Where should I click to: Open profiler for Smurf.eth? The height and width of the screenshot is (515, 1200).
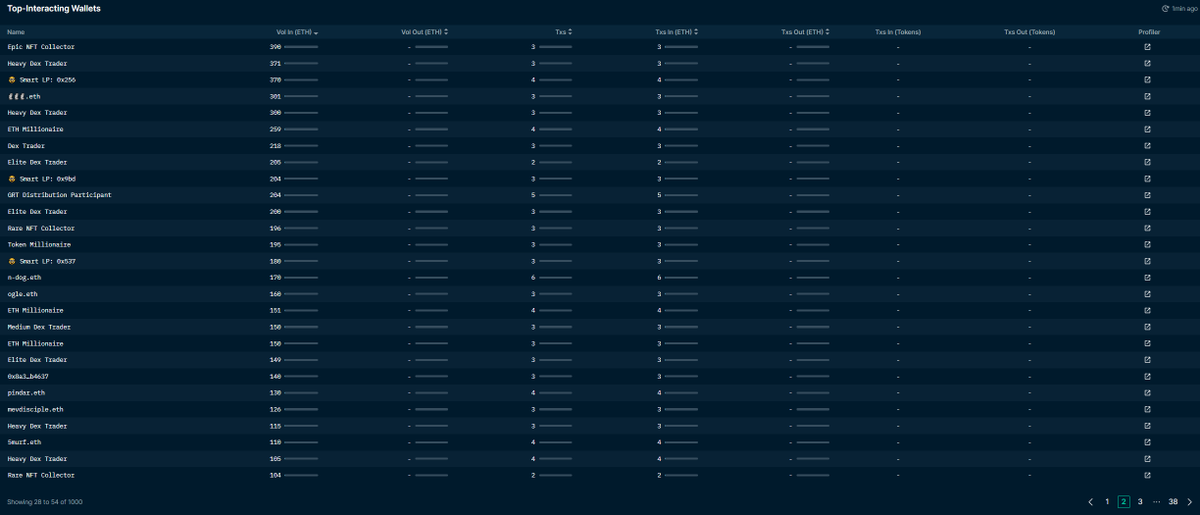1147,442
